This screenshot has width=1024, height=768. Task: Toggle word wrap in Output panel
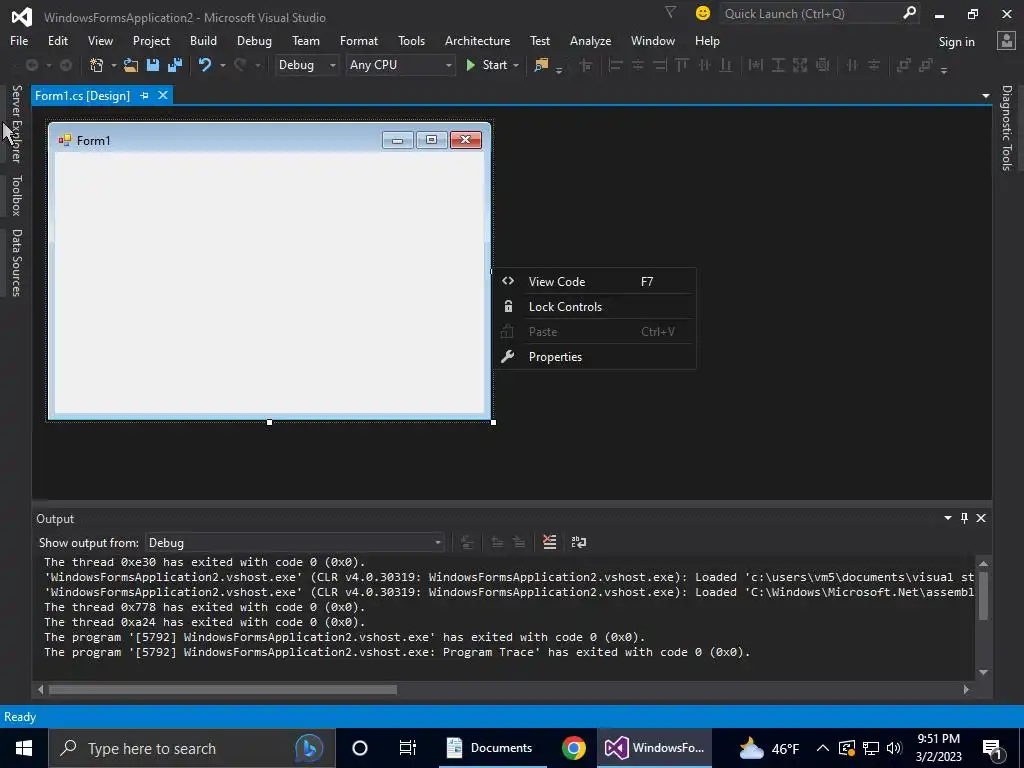[x=579, y=542]
